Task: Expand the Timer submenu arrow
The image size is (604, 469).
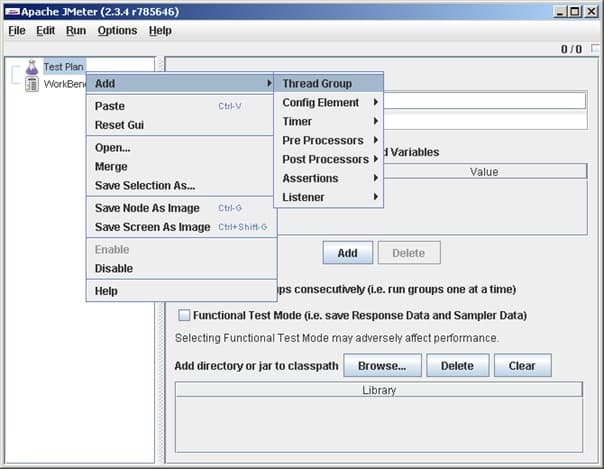Action: pyautogui.click(x=376, y=121)
